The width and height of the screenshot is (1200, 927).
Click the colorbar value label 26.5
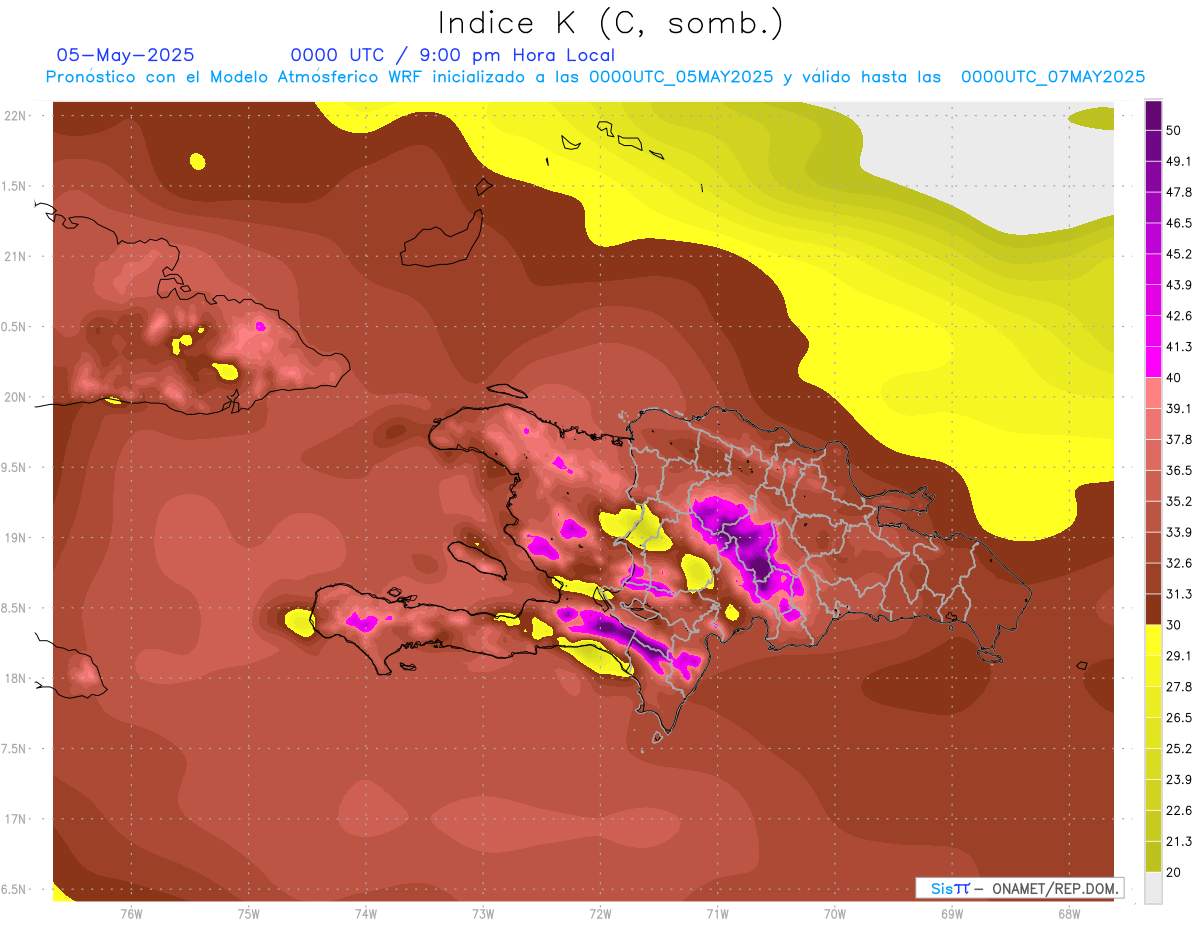pos(1179,718)
